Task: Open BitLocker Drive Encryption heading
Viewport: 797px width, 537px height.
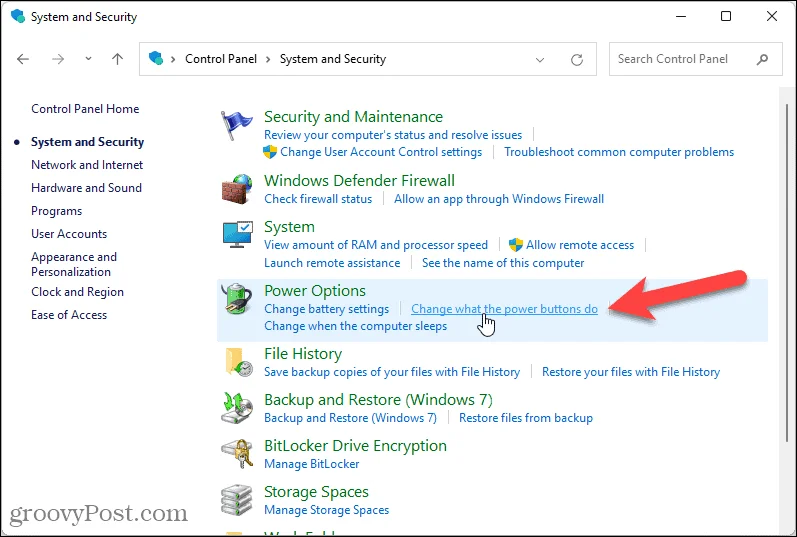Action: point(355,446)
